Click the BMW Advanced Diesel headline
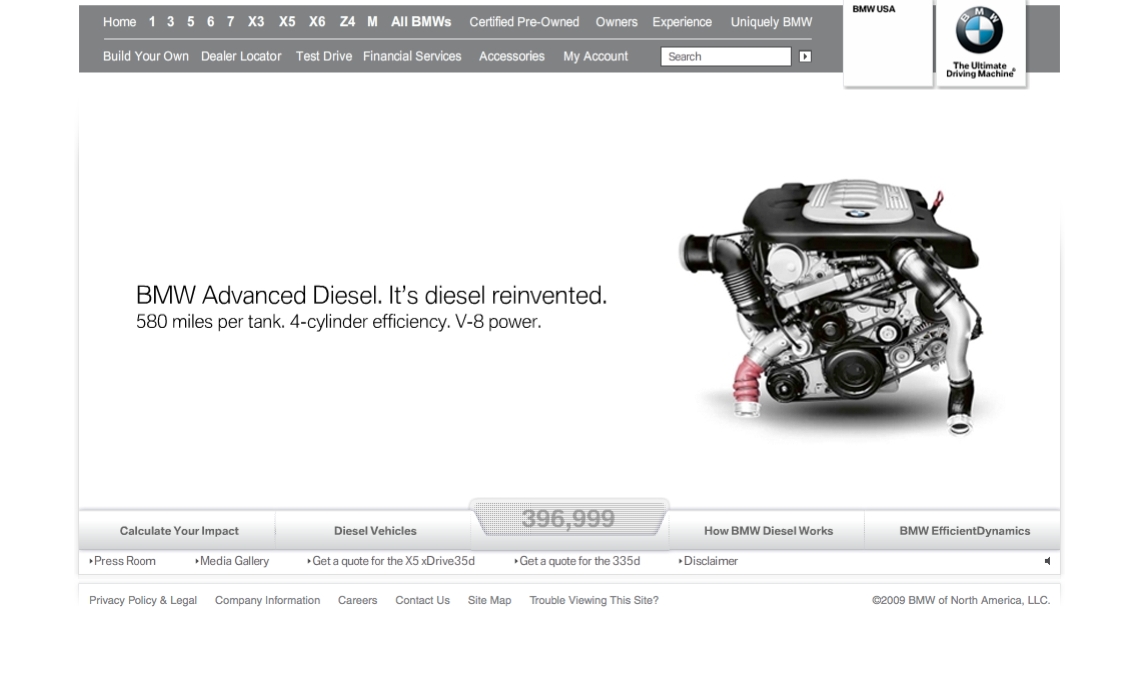Image resolution: width=1136 pixels, height=674 pixels. 371,295
